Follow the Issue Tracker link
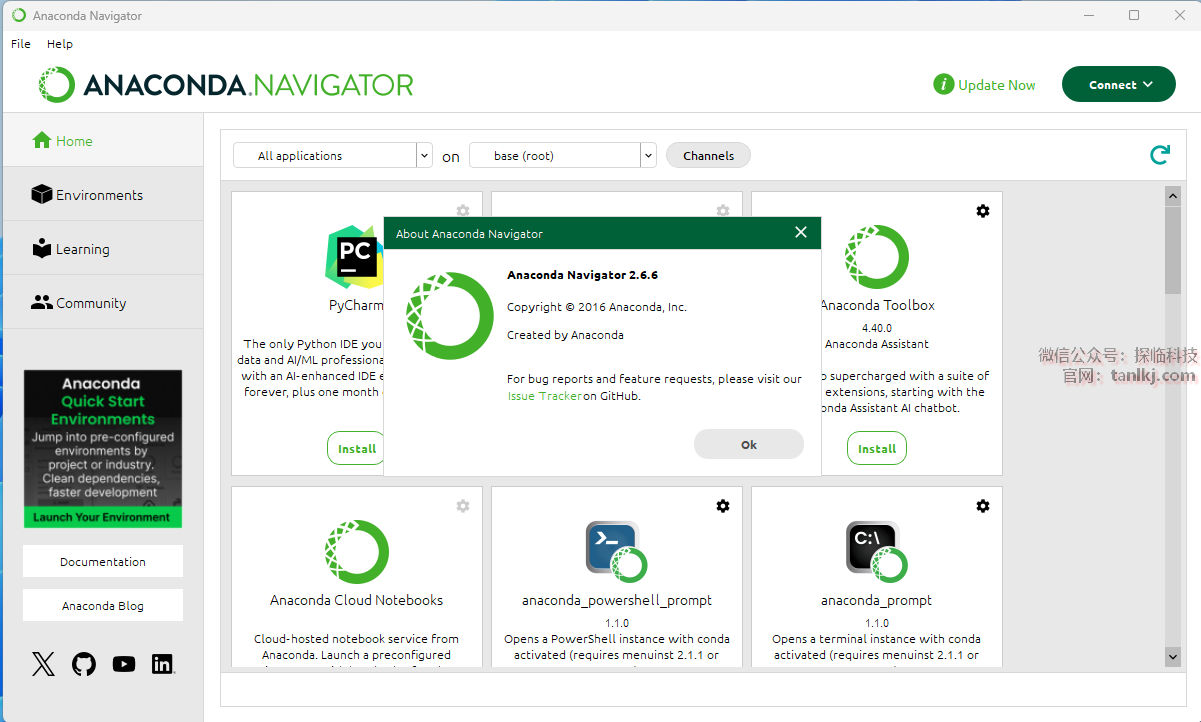1201x722 pixels. [543, 396]
